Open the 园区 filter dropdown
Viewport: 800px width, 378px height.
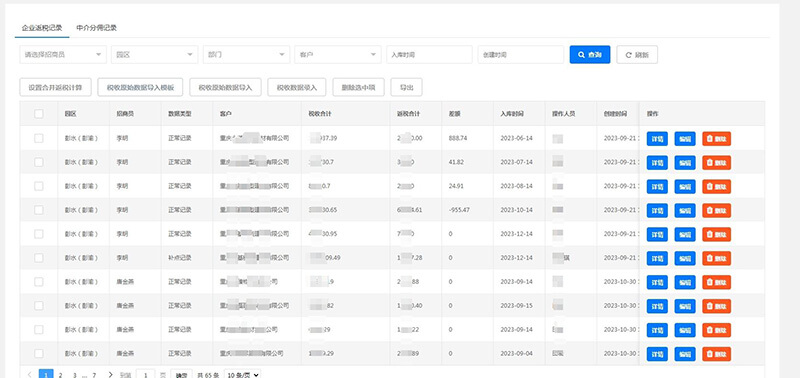[155, 55]
